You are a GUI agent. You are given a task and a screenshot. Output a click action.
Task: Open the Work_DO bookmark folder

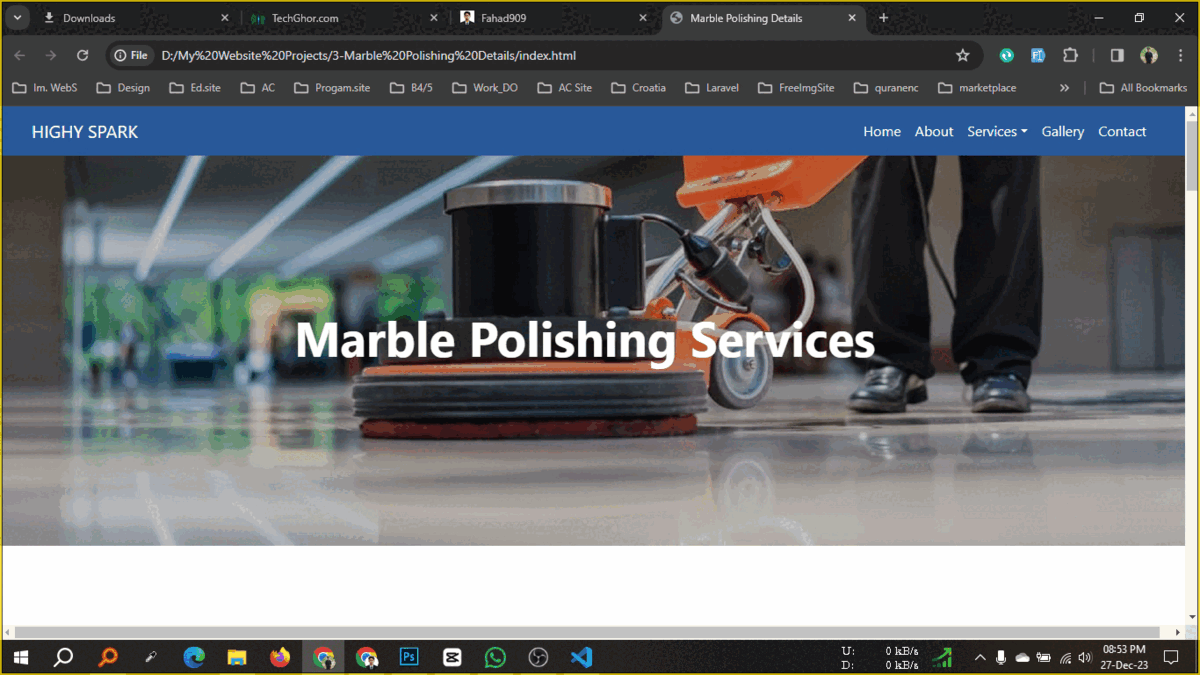[x=485, y=88]
